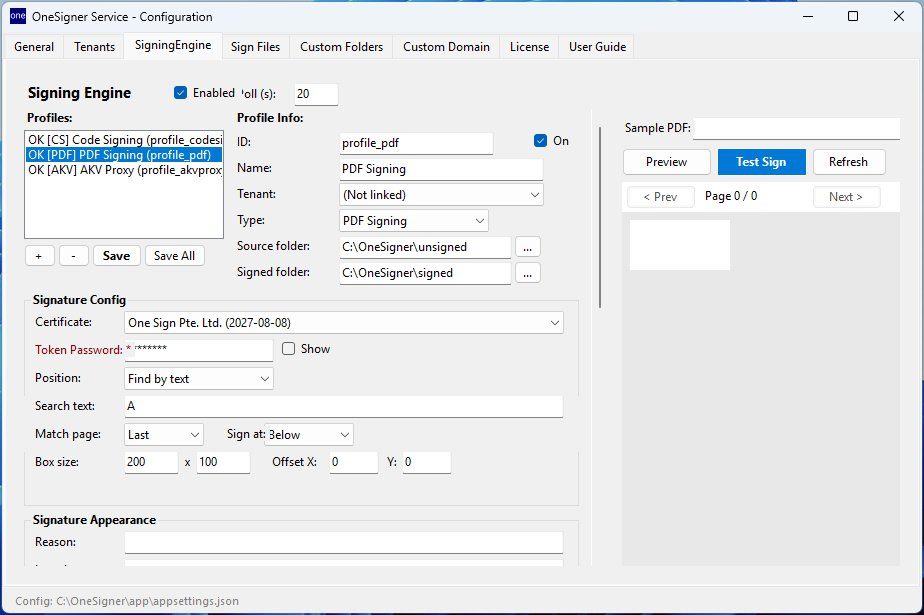Open the Tenant dropdown (Not linked)
Screen dimensions: 924x615
[441, 195]
